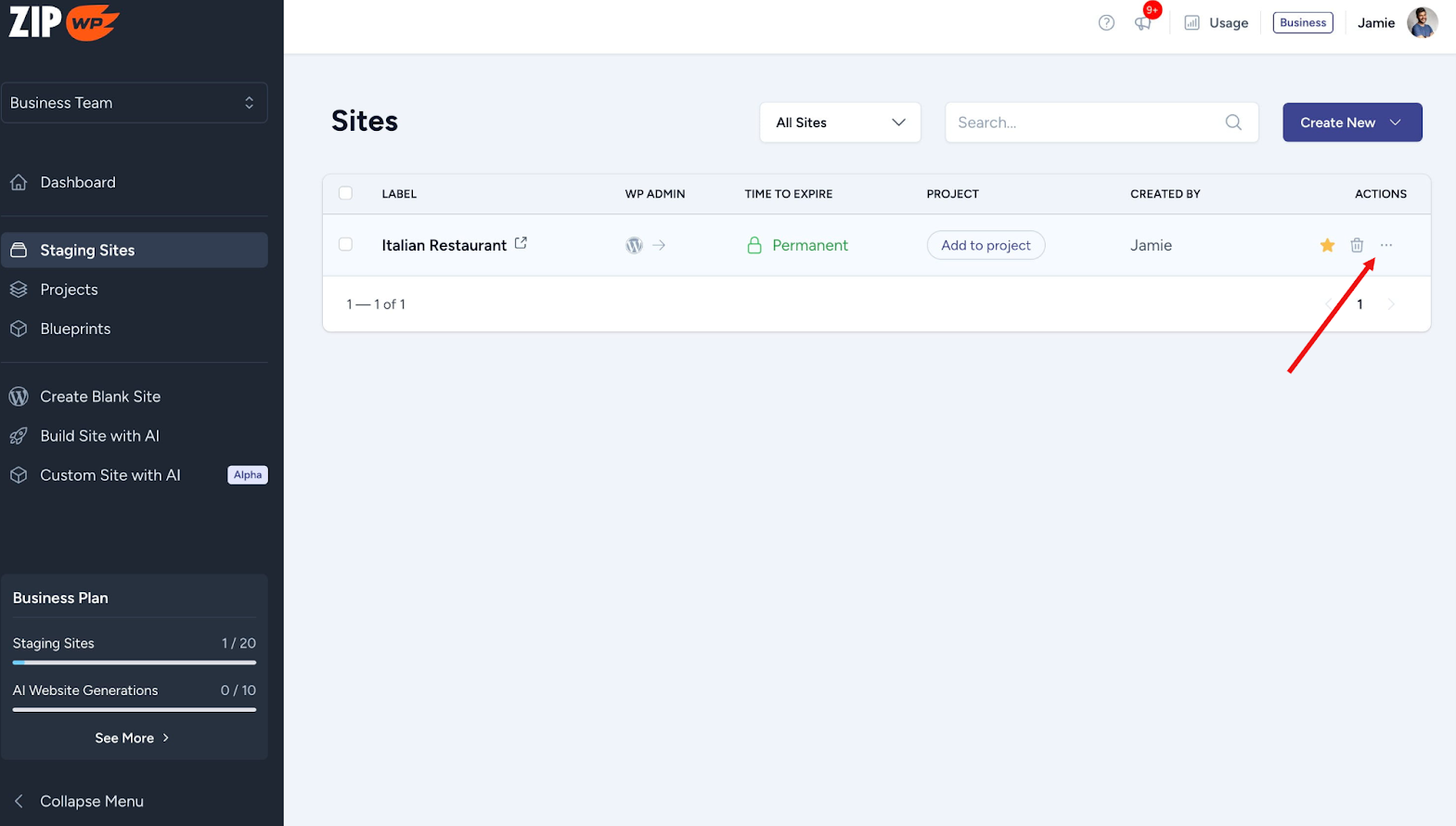Image resolution: width=1456 pixels, height=826 pixels.
Task: Go to Dashboard in sidebar
Action: (78, 183)
